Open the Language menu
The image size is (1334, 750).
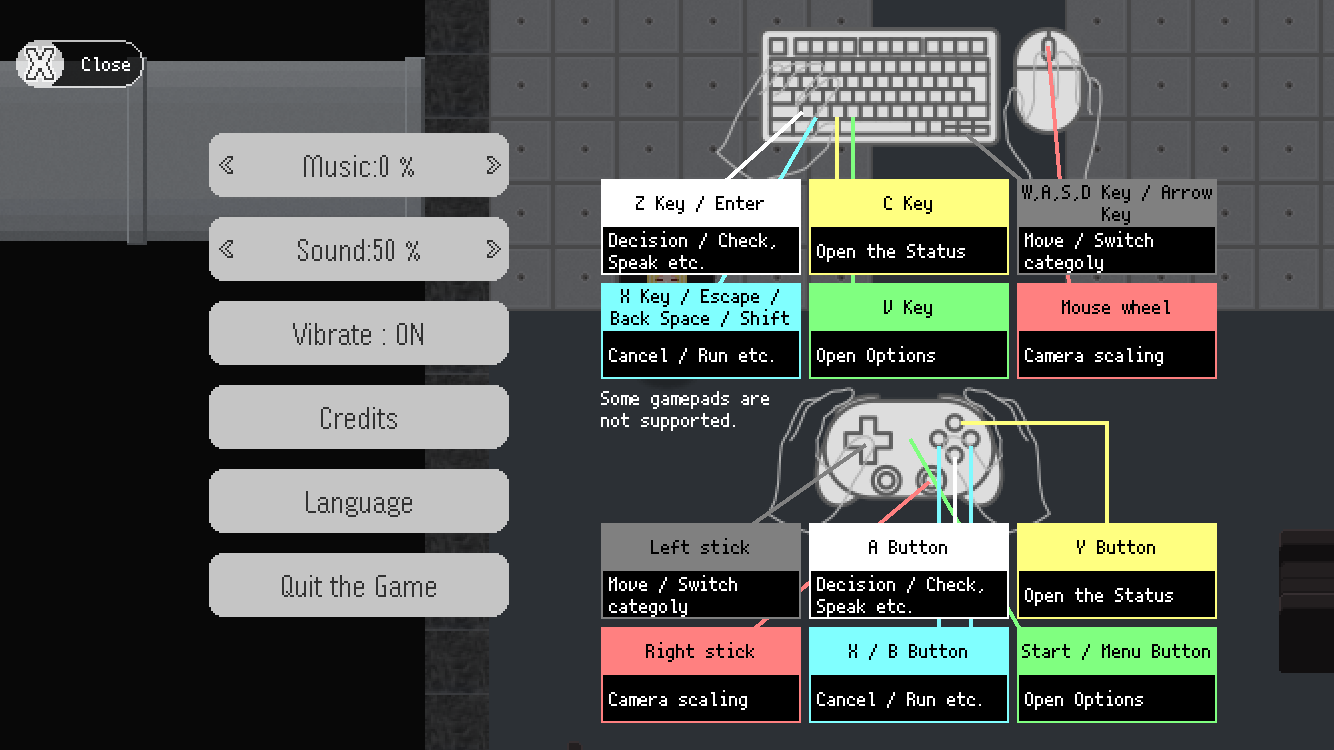click(x=359, y=501)
